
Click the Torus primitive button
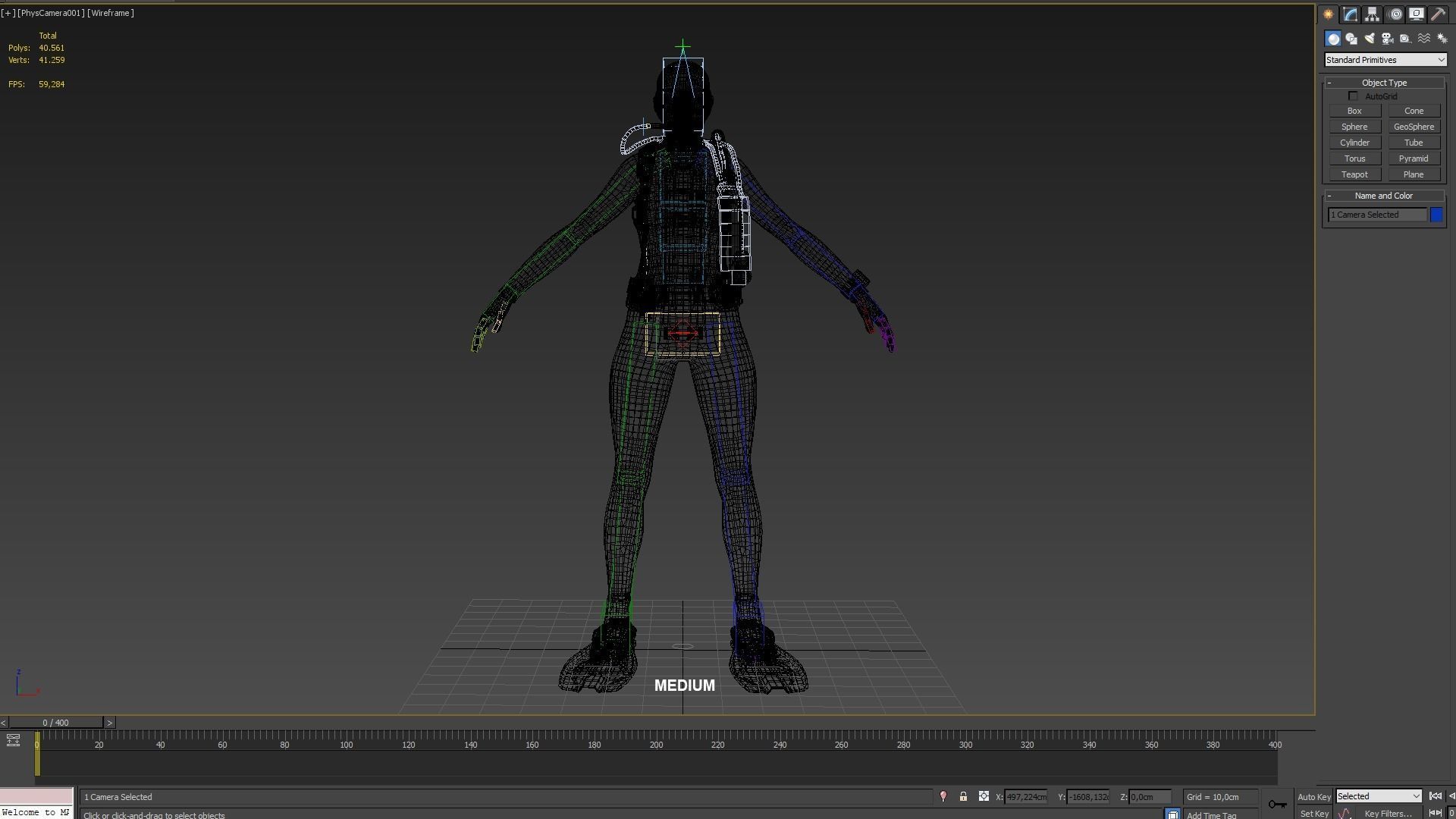point(1354,158)
